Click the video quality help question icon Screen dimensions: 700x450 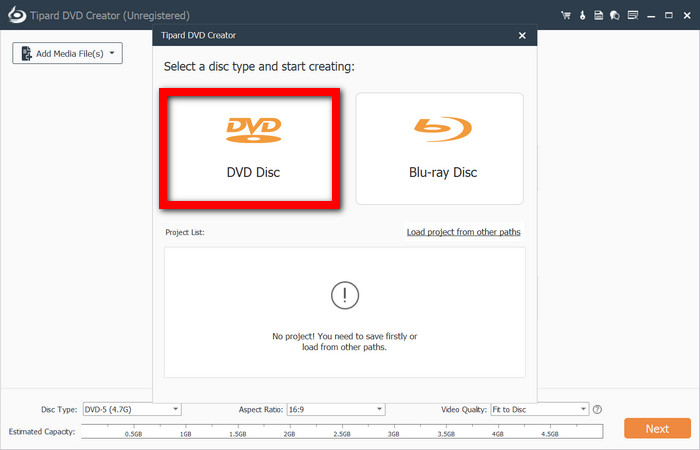tap(597, 409)
